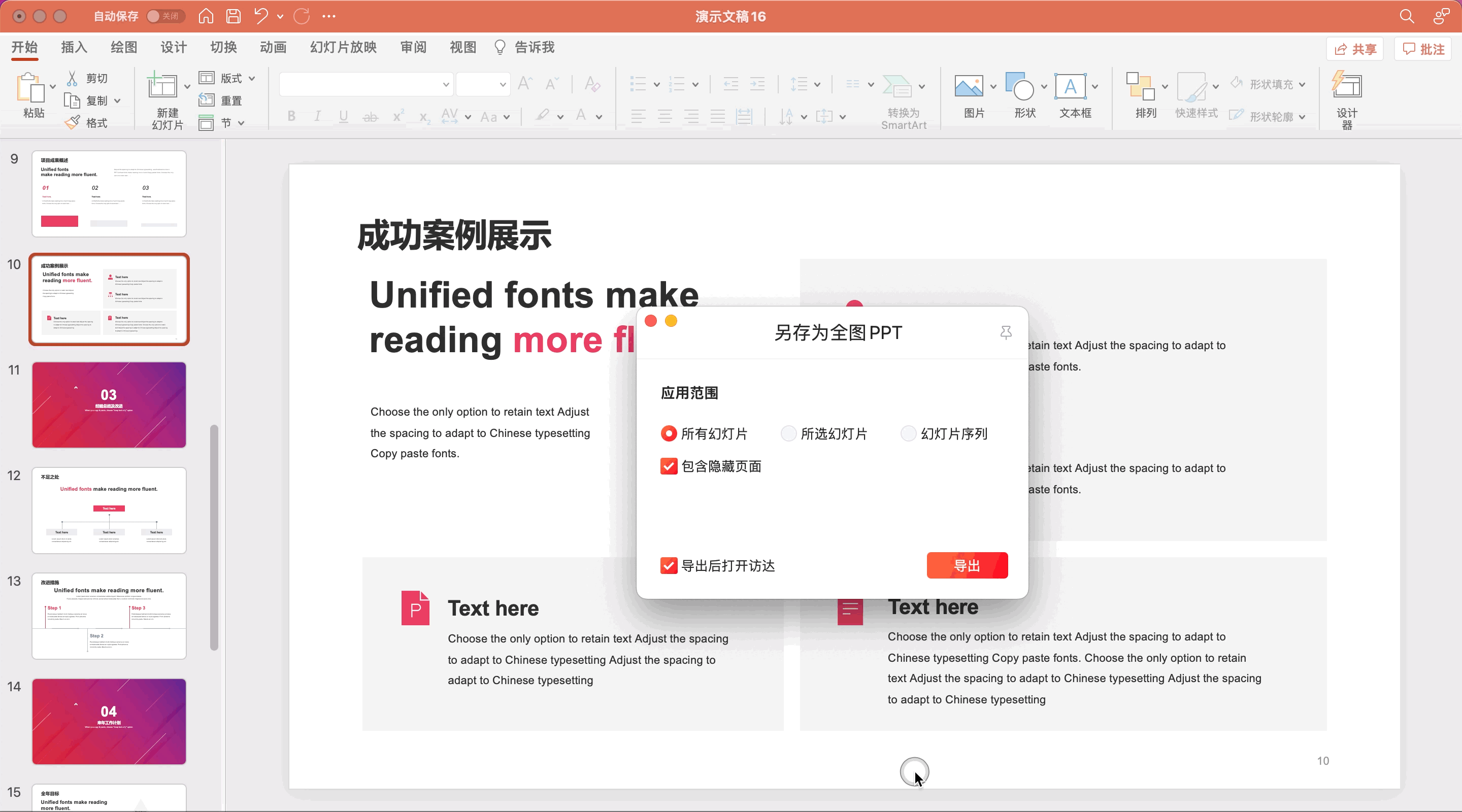Click the New Slide icon
This screenshot has height=812, width=1462.
pos(162,85)
